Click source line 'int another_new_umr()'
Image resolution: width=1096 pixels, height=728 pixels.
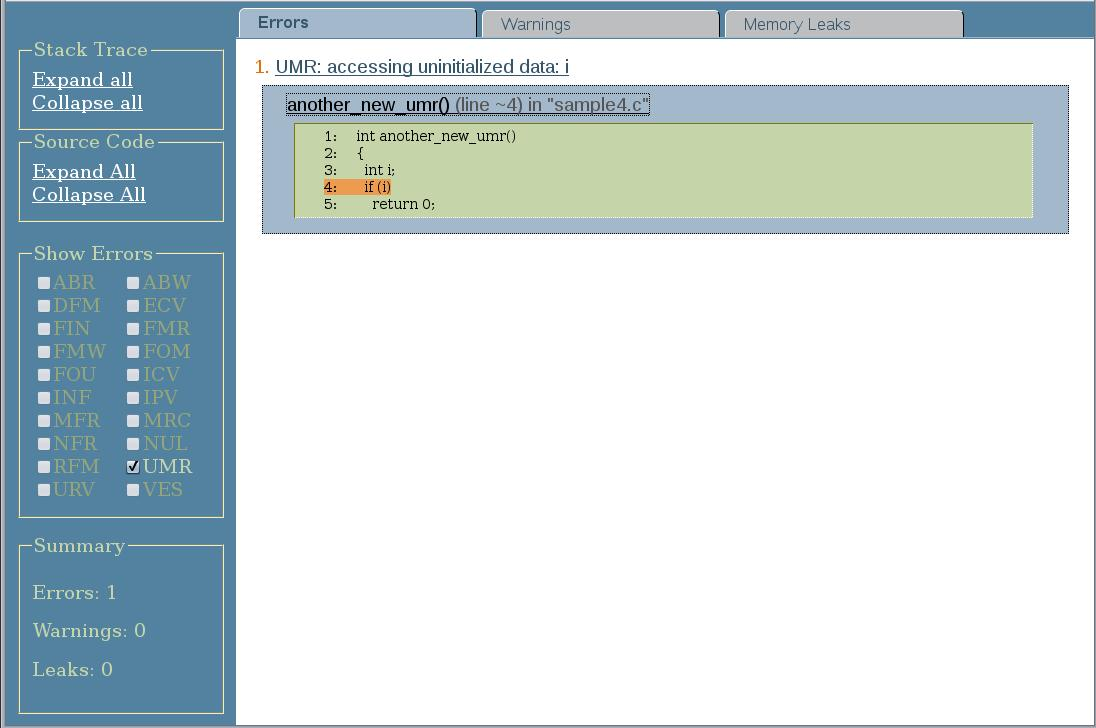pyautogui.click(x=435, y=136)
